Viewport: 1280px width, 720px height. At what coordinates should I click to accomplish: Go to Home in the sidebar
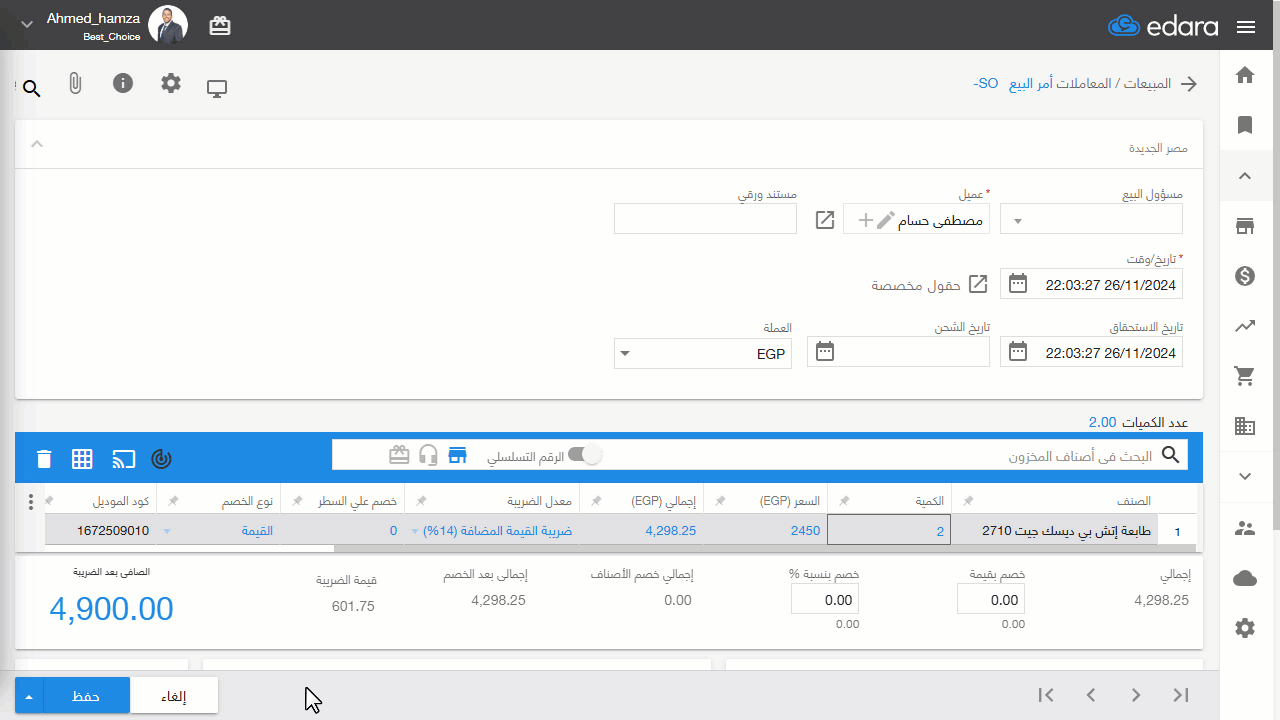click(1245, 75)
